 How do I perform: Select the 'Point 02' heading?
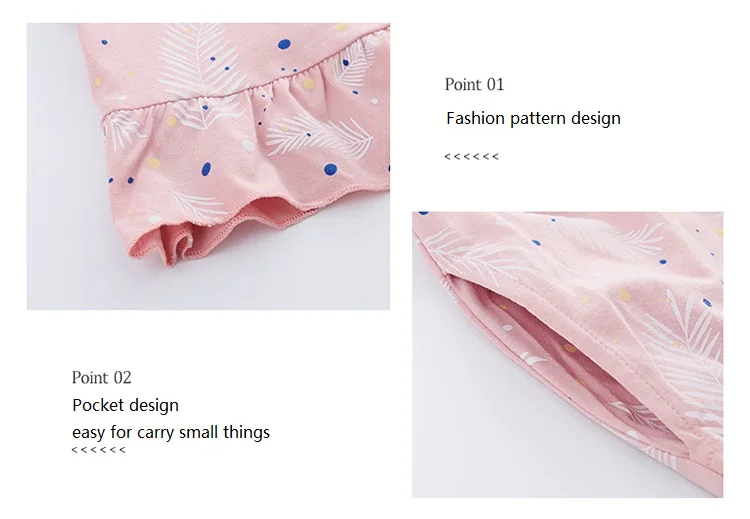101,377
